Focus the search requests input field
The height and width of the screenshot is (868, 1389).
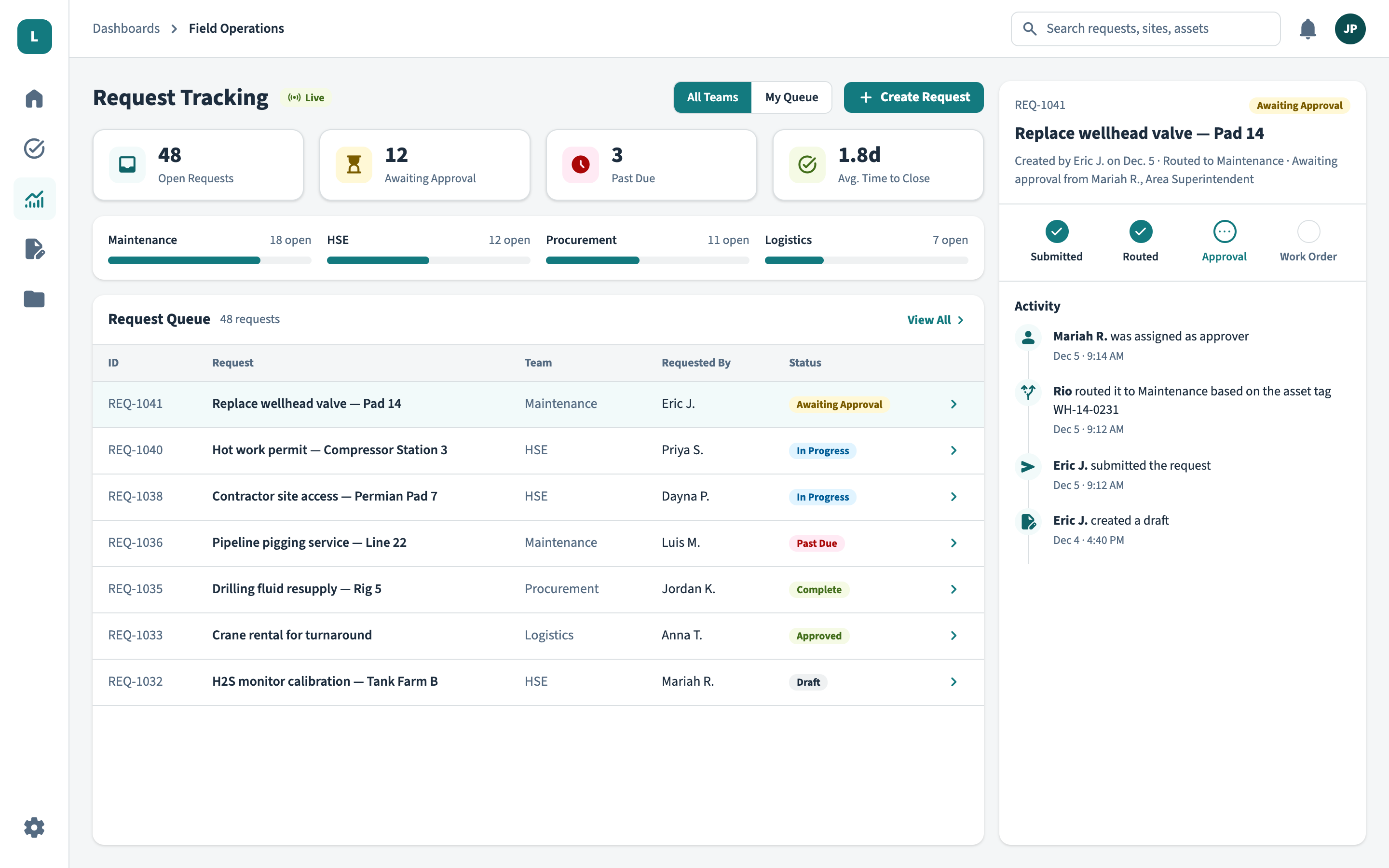1145,29
